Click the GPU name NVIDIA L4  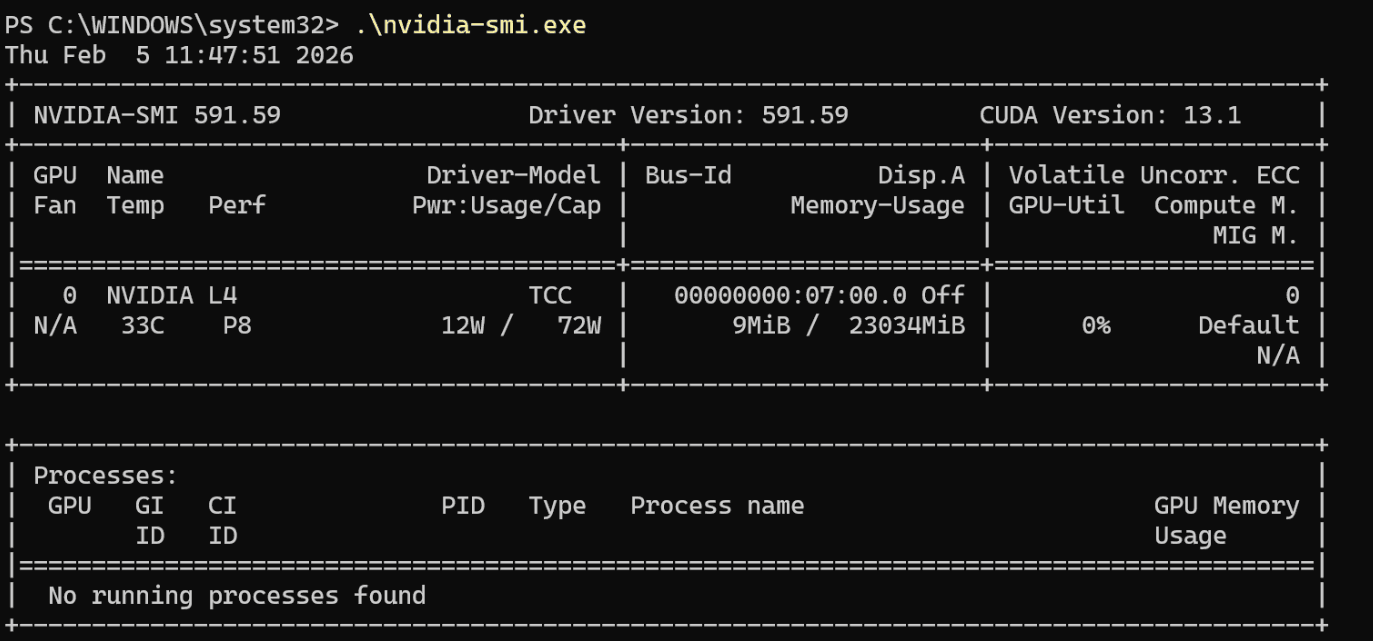coord(172,295)
